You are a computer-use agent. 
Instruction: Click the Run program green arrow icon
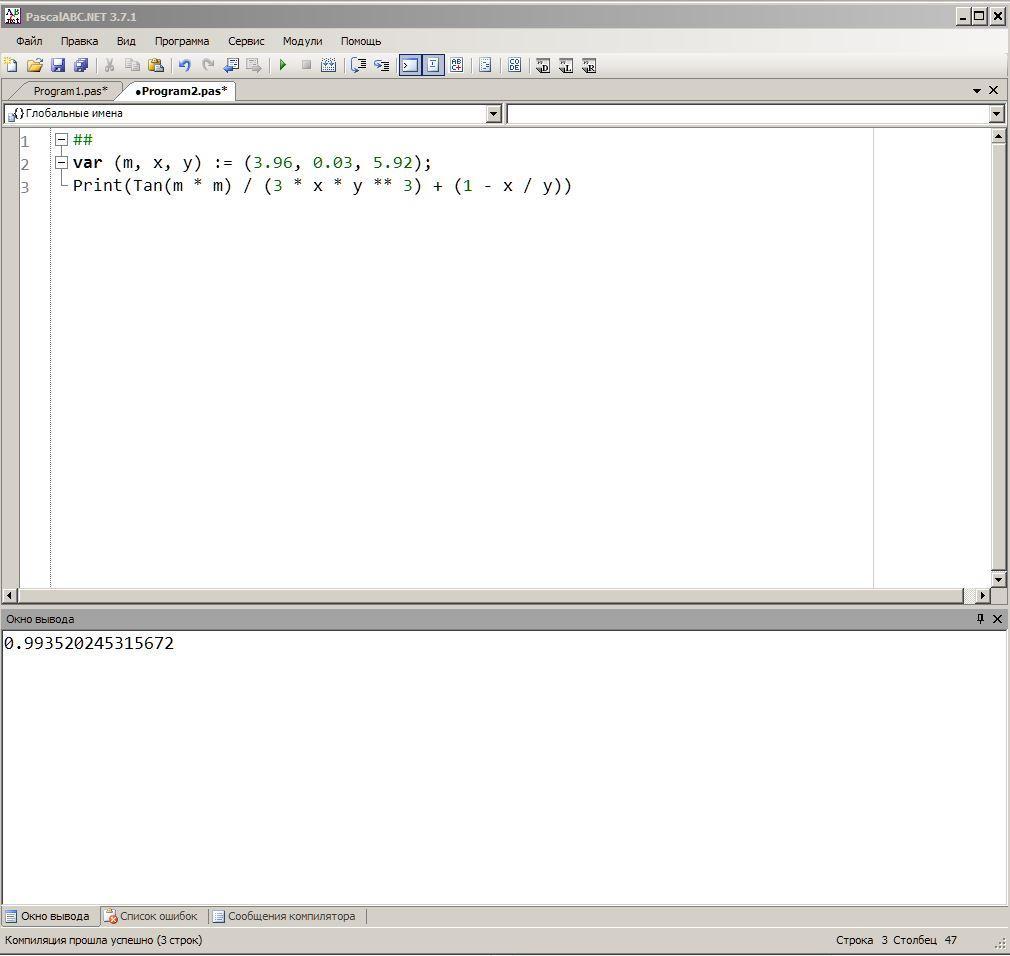(x=283, y=66)
